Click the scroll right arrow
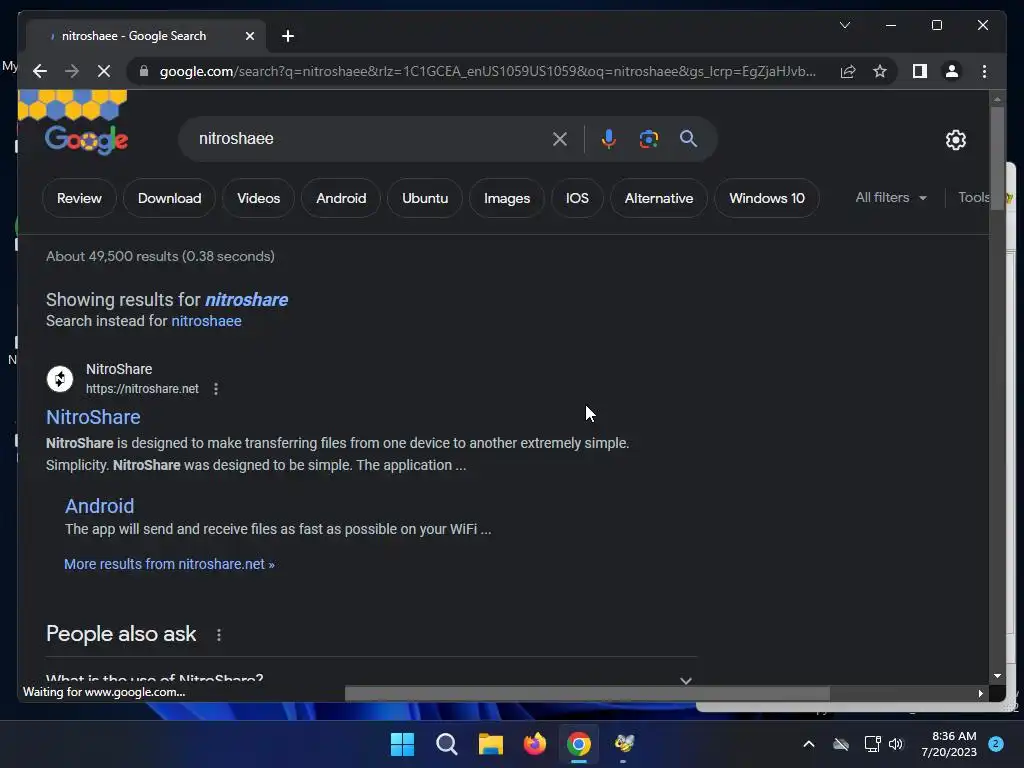The width and height of the screenshot is (1024, 768). 980,694
